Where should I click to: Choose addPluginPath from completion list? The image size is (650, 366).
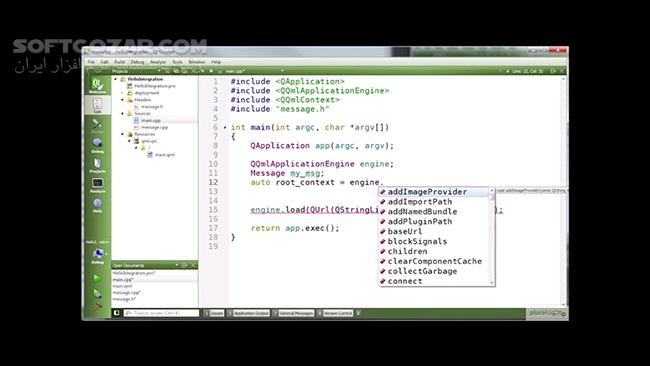coord(434,222)
